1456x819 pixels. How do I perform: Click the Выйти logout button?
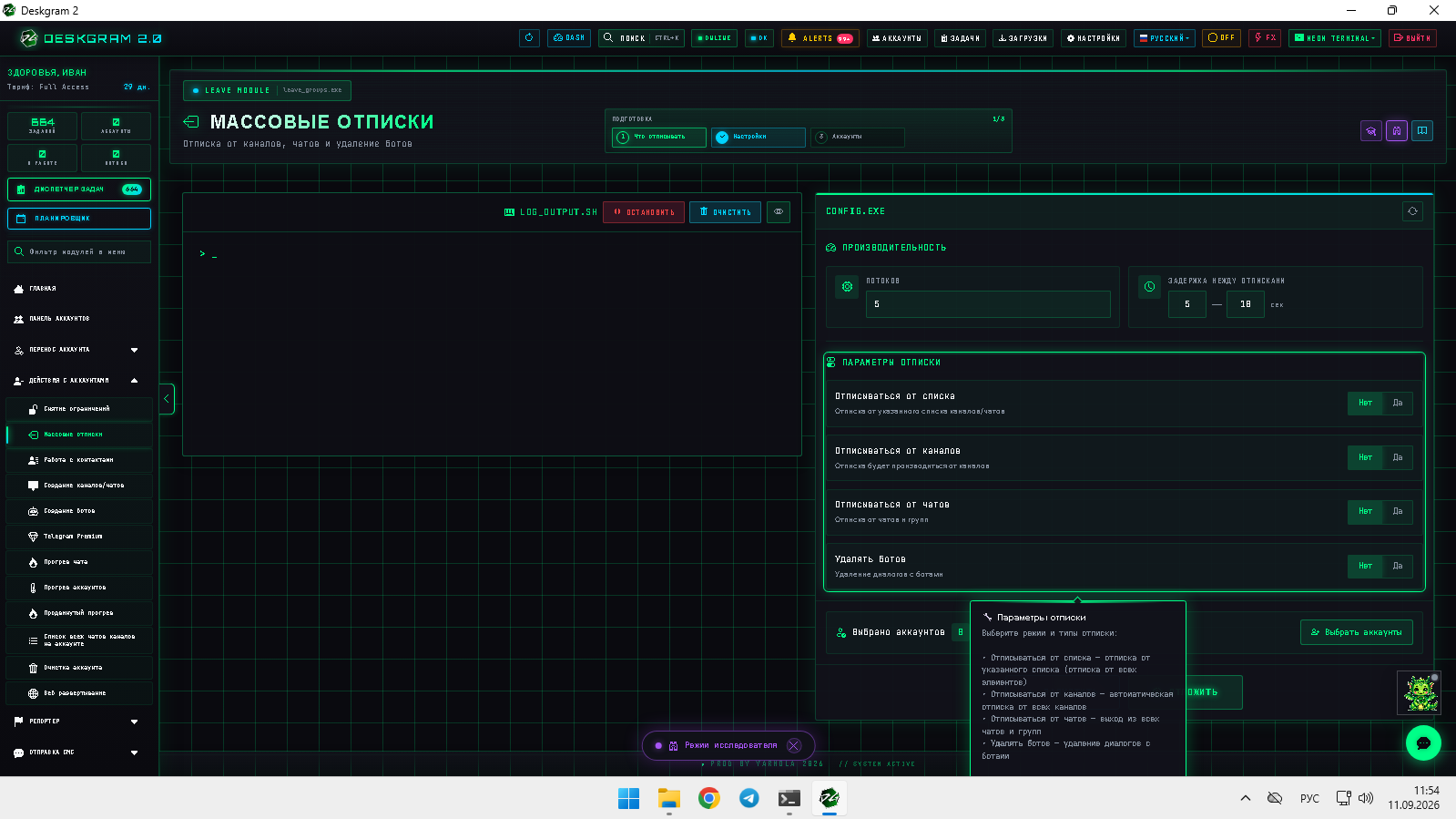coord(1412,38)
